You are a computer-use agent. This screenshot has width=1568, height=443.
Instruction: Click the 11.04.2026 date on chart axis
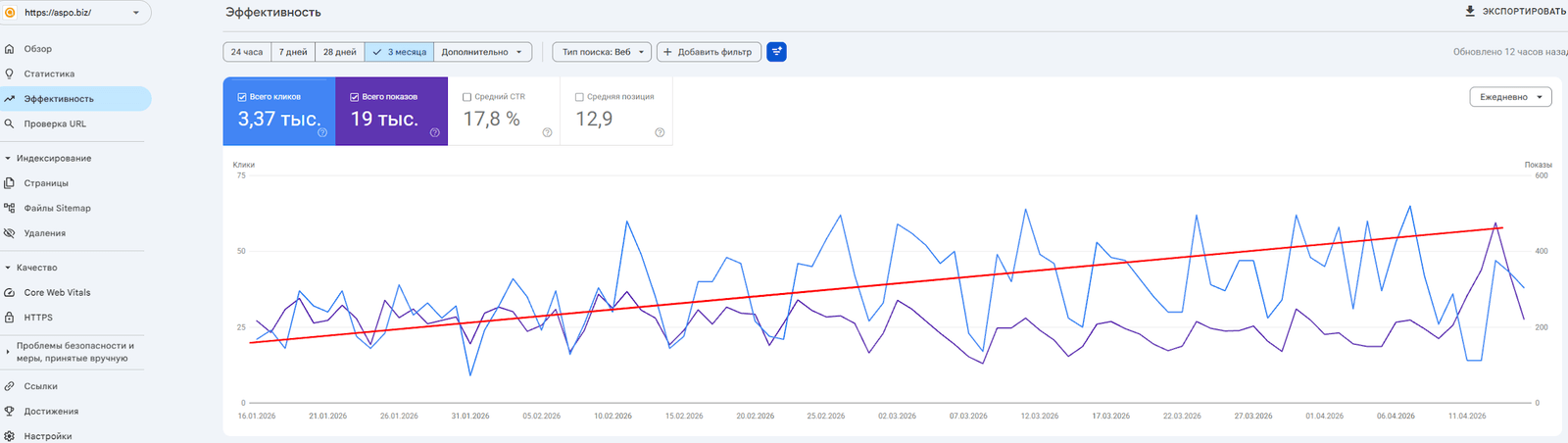point(1467,417)
